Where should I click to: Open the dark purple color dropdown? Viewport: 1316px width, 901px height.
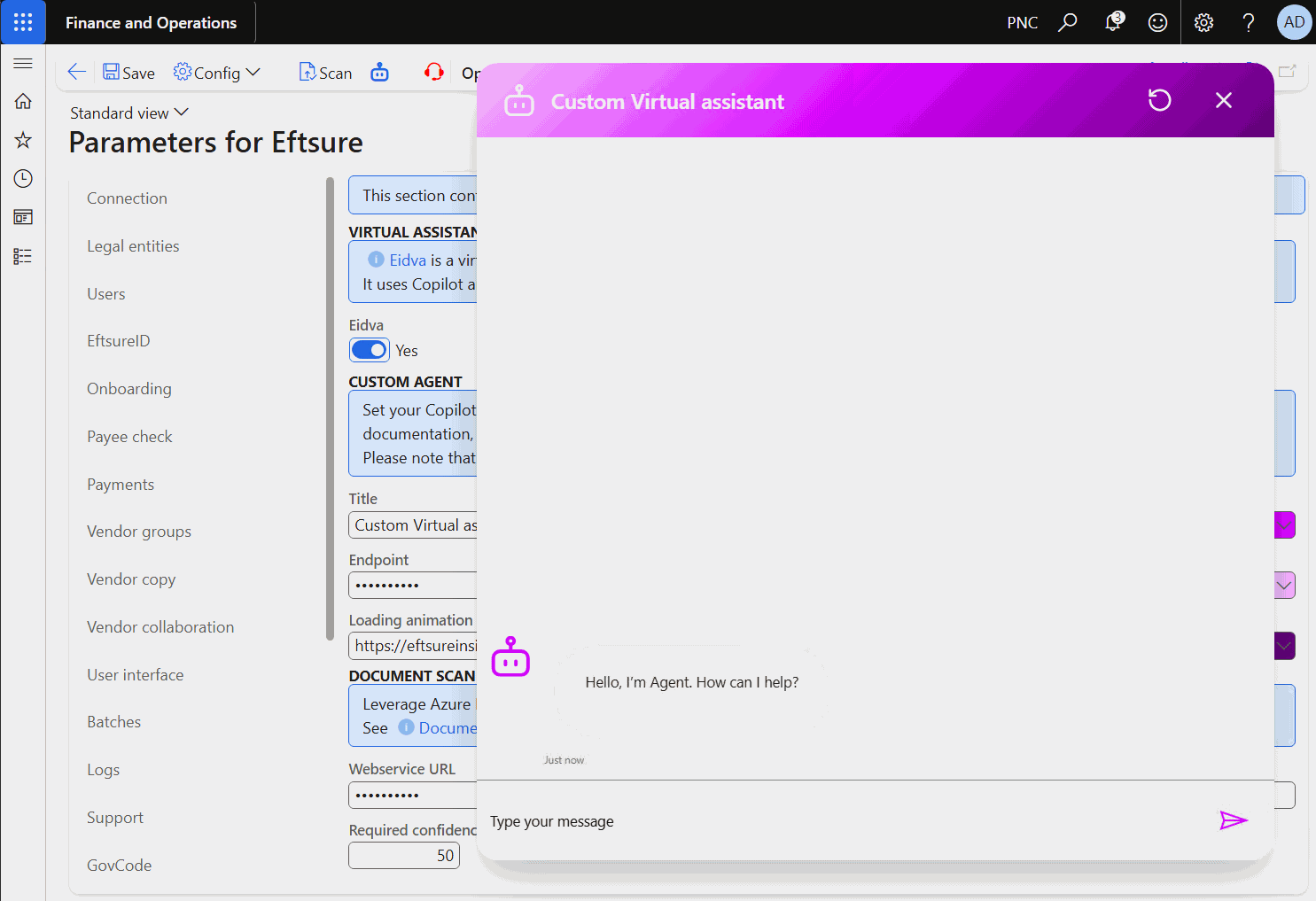point(1284,646)
